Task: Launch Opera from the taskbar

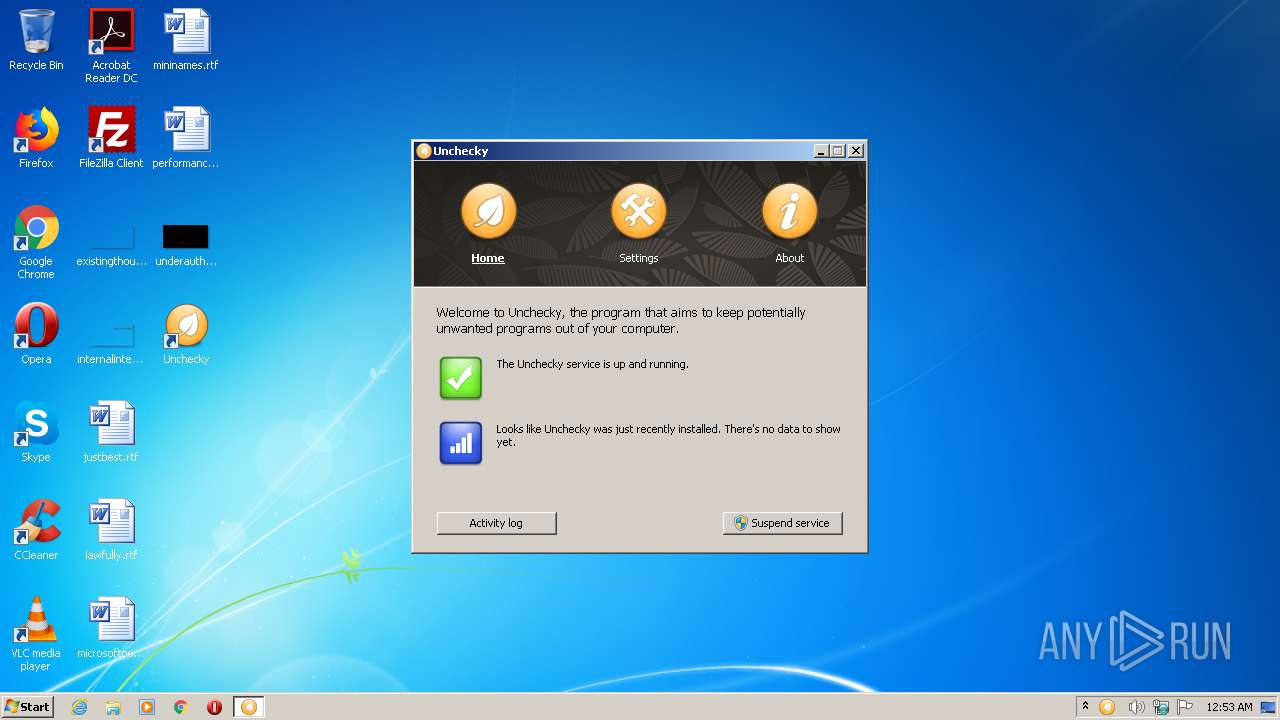Action: point(214,707)
